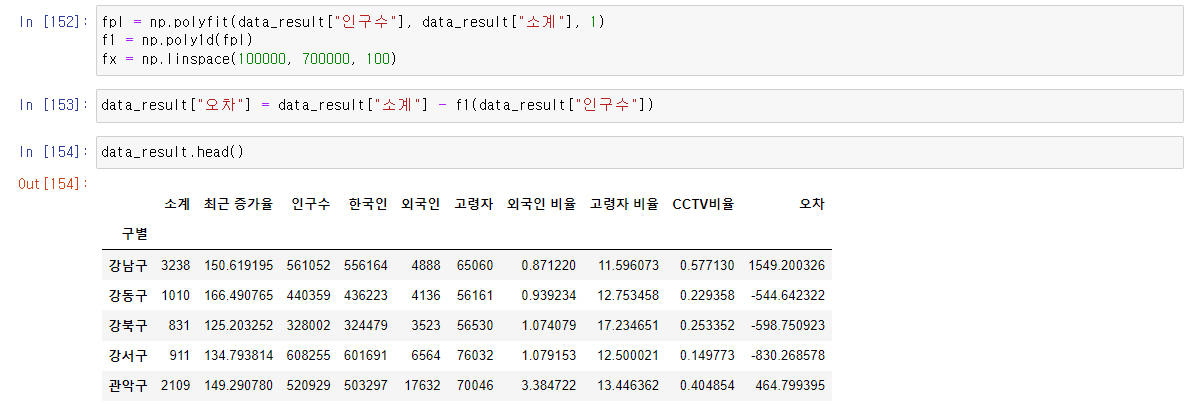This screenshot has width=1193, height=406.
Task: Click the 외국인 비율 value 0.939234
Action: click(549, 295)
